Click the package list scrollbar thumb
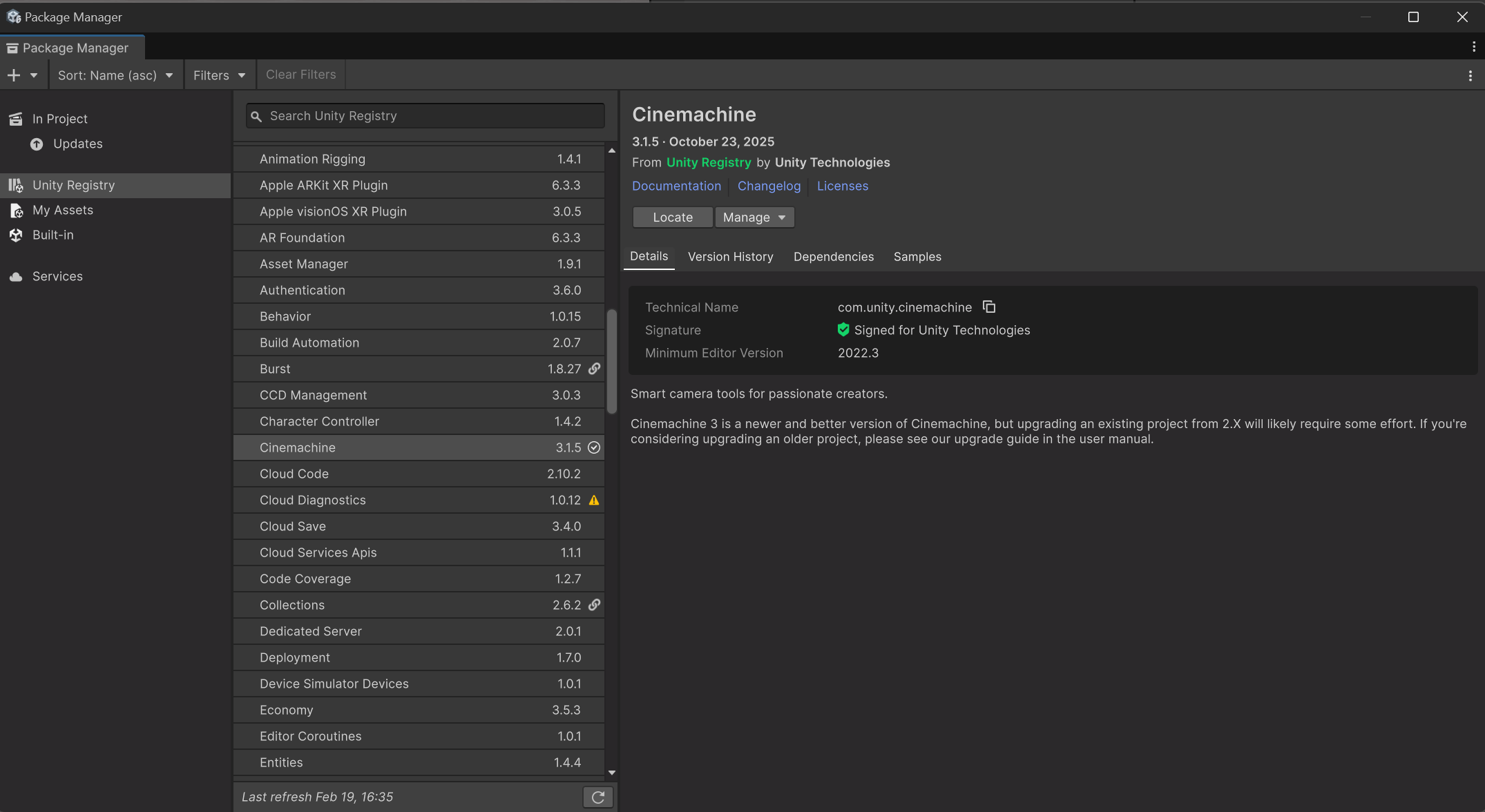Viewport: 1485px width, 812px height. (611, 361)
